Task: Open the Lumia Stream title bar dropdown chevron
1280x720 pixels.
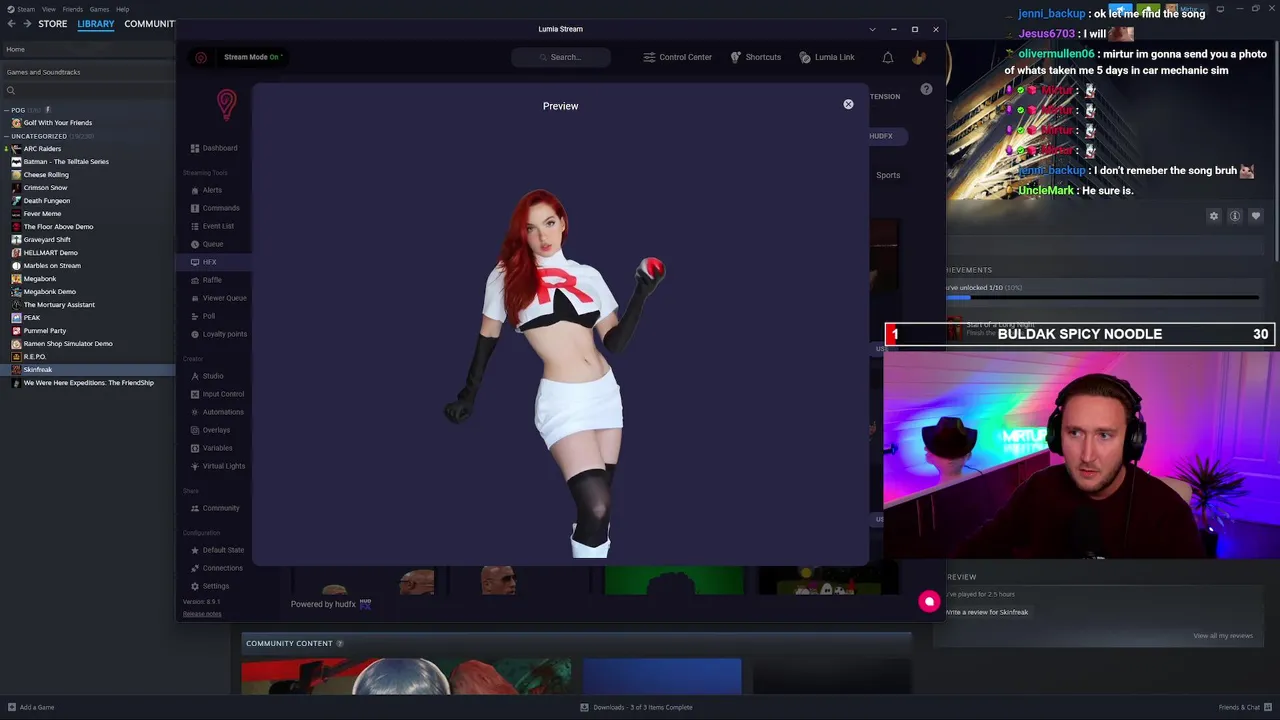Action: [x=872, y=29]
